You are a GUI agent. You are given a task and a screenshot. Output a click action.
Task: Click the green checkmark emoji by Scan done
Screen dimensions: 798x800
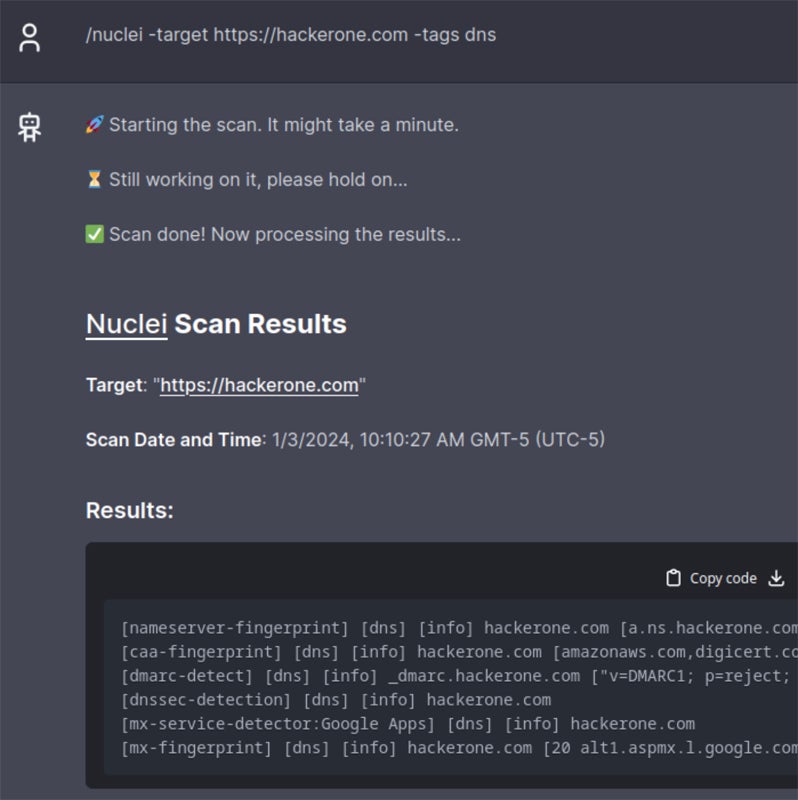(x=95, y=235)
